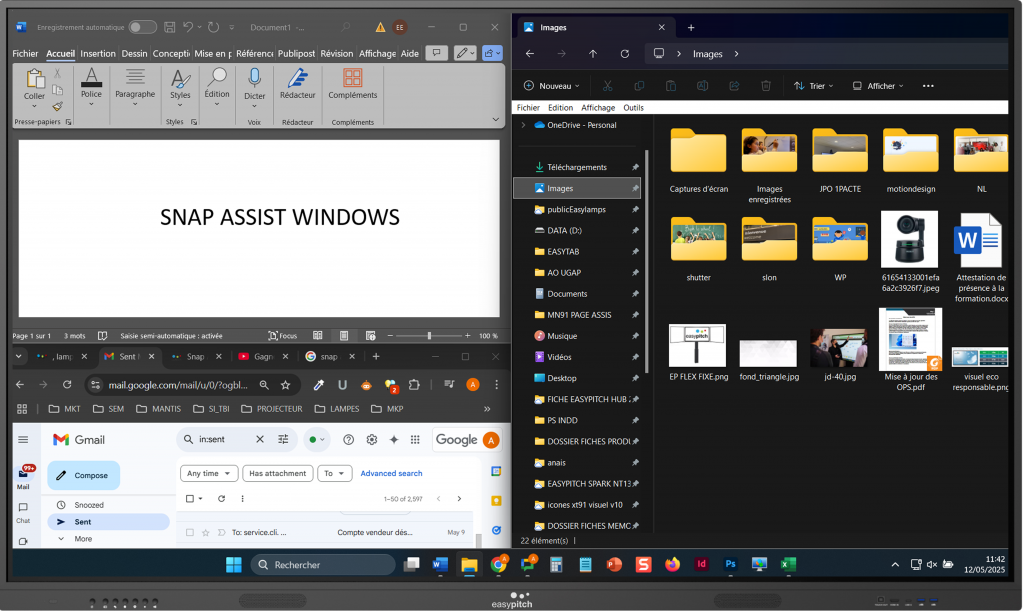The width and height of the screenshot is (1024, 611).
Task: Click the Dicter microphone icon in Word
Action: pos(254,79)
